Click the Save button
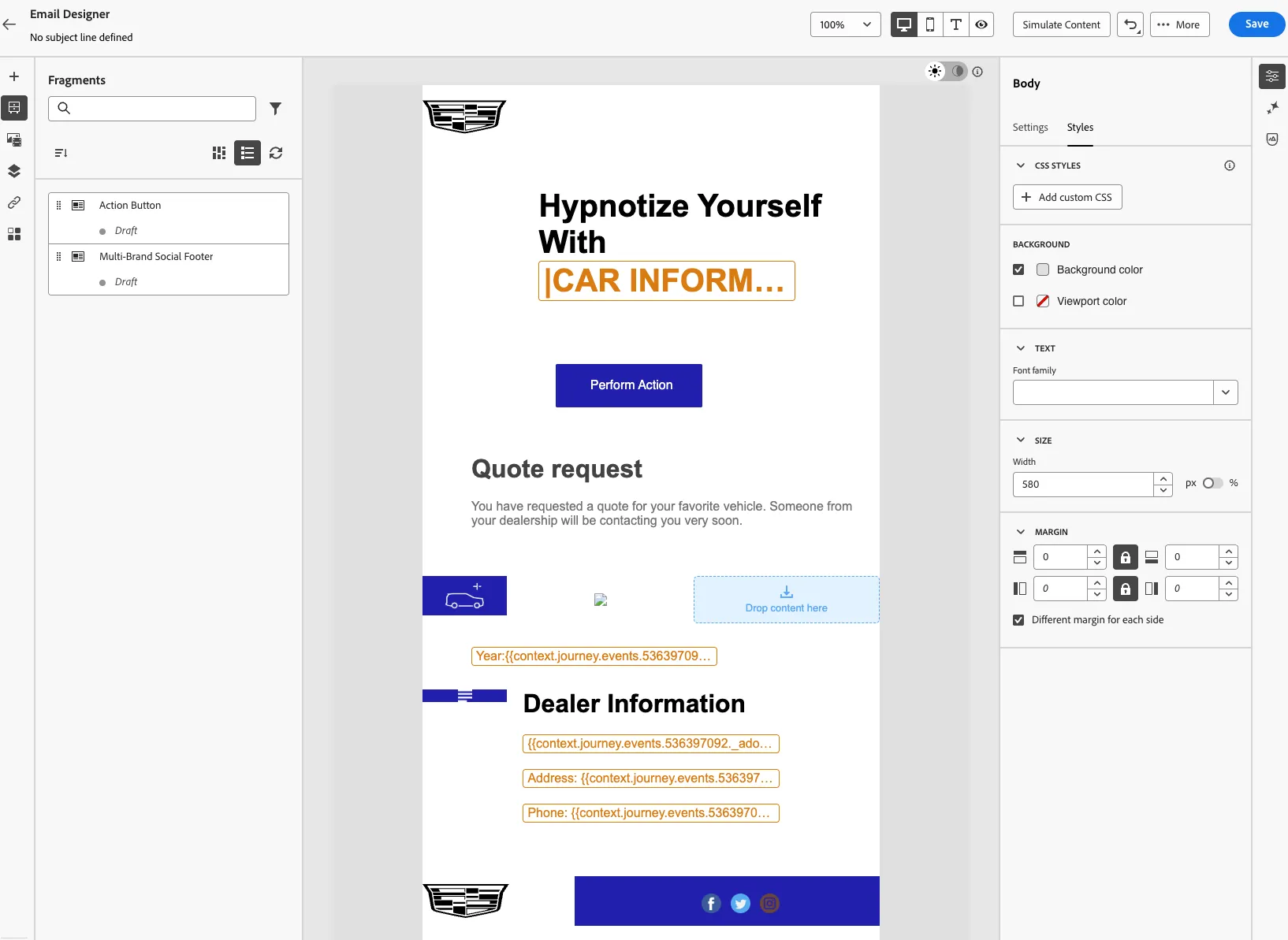This screenshot has width=1288, height=940. coord(1256,24)
